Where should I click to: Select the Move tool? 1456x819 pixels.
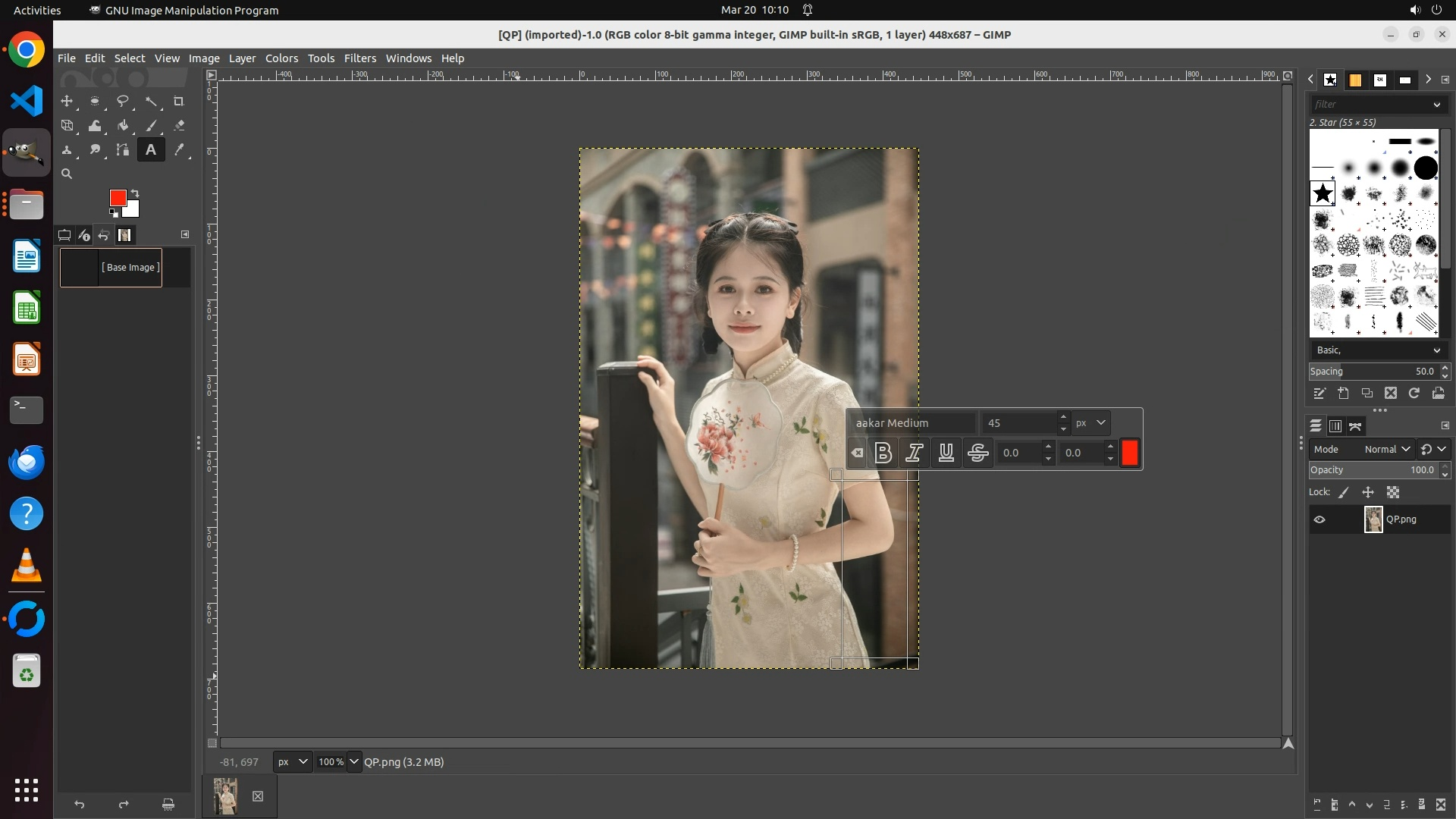click(x=67, y=101)
